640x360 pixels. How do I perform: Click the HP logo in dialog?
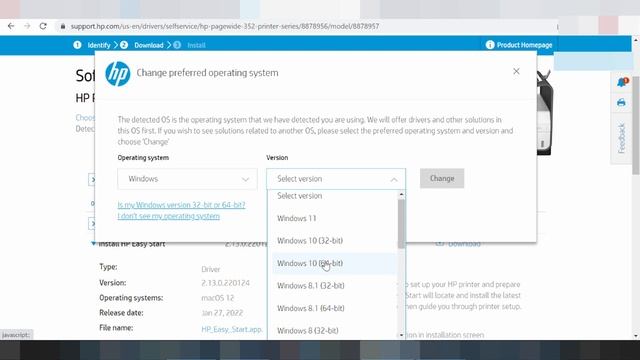[118, 73]
